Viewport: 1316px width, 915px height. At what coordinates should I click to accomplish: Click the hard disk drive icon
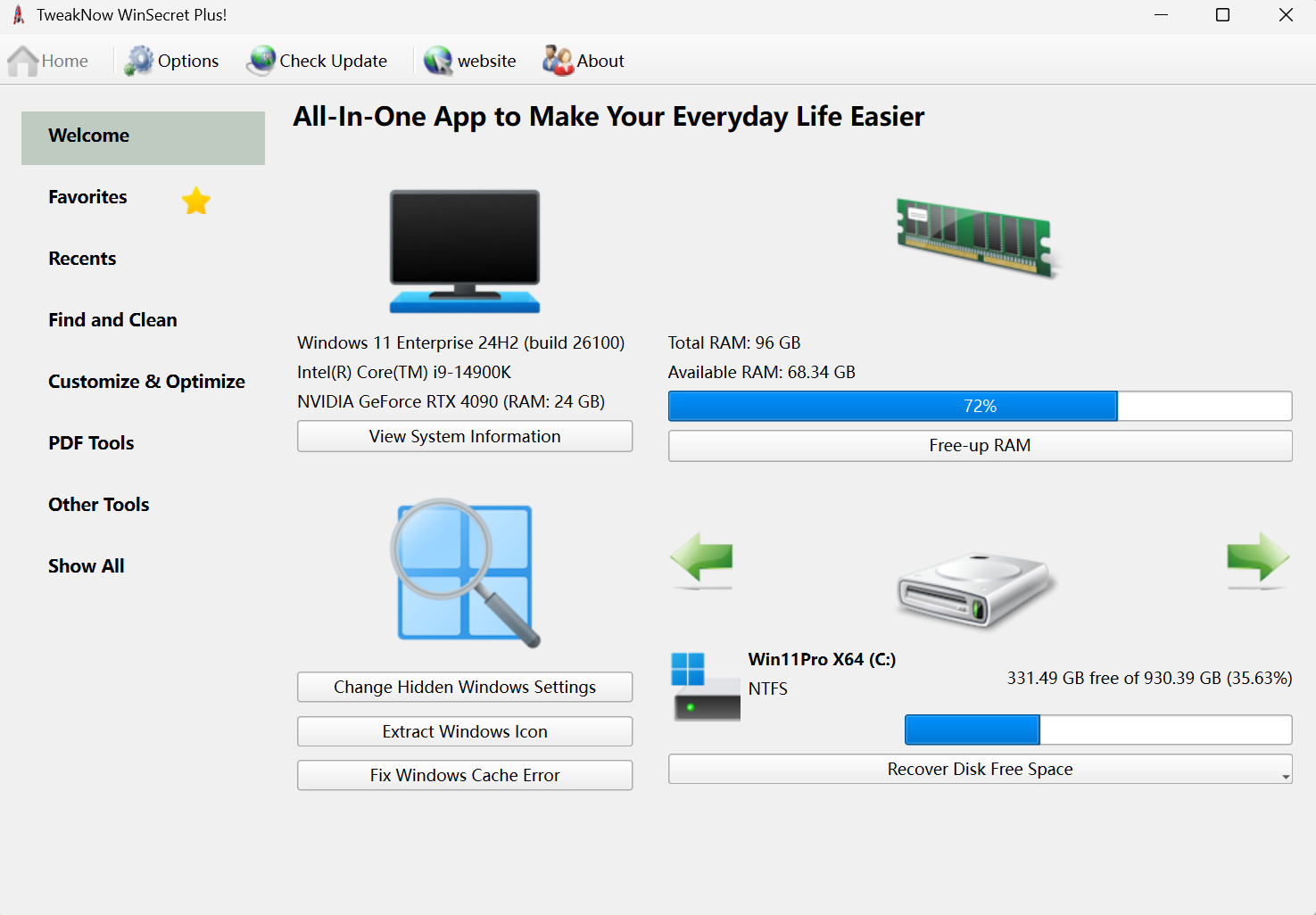[x=978, y=590]
